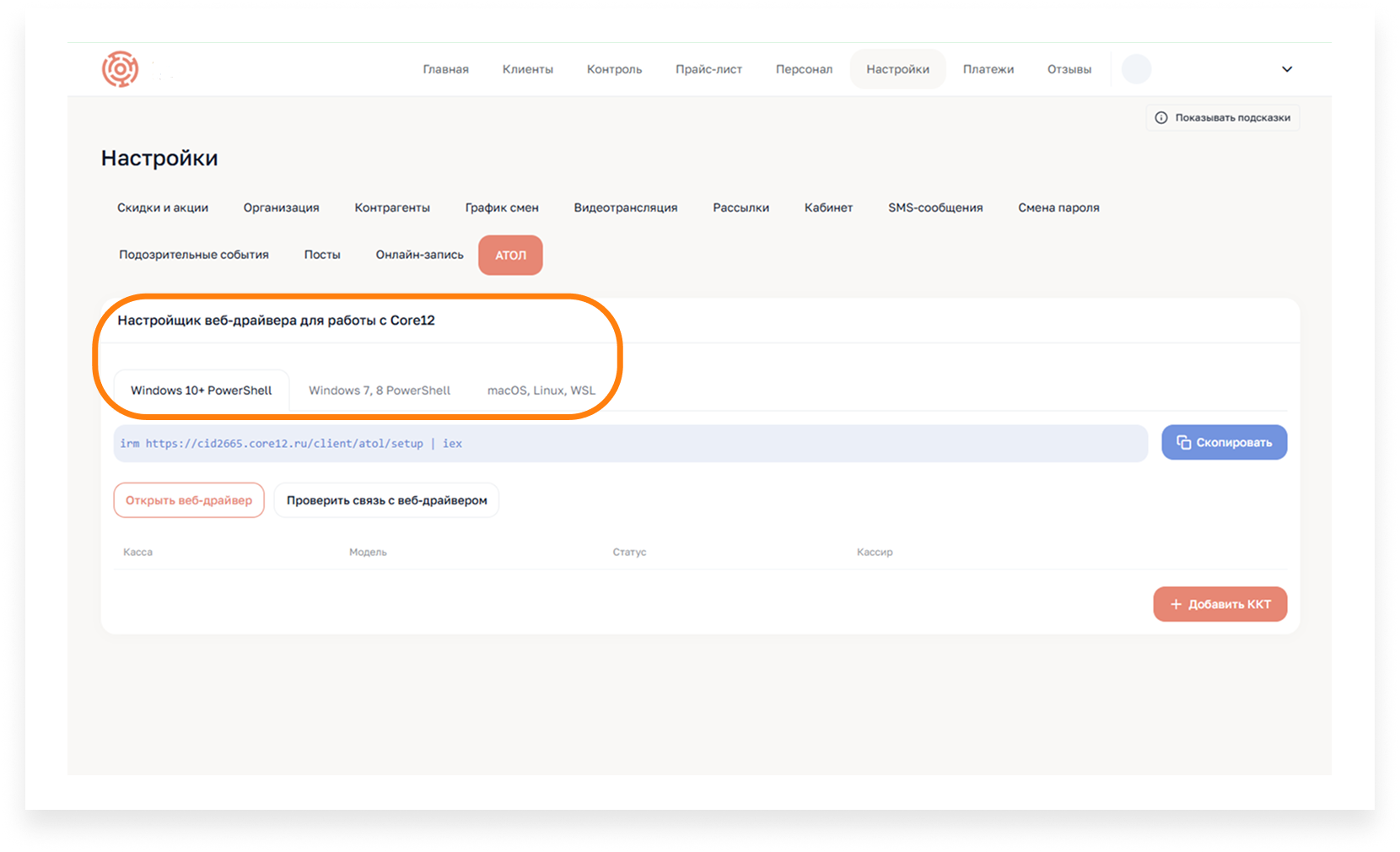The image size is (1400, 852).
Task: Open the Организация settings tab
Action: coord(281,208)
